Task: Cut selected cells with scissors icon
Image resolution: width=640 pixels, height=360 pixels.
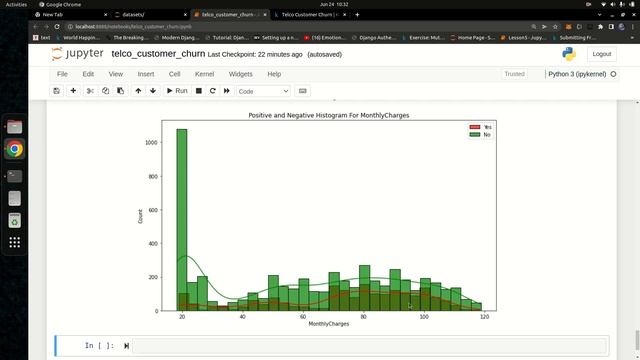Action: (x=90, y=91)
